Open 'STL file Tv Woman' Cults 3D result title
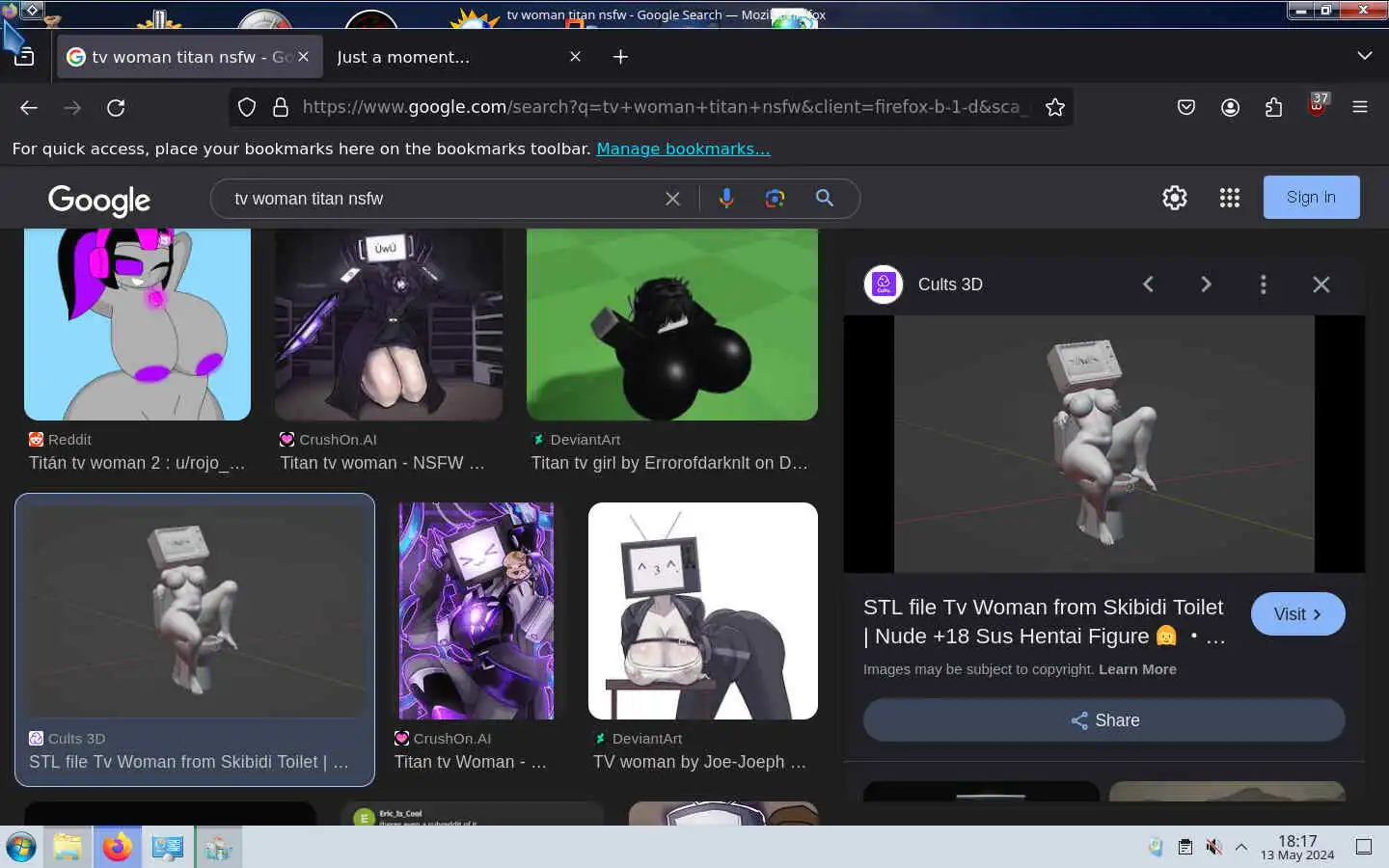Viewport: 1389px width, 868px height. pyautogui.click(x=189, y=762)
